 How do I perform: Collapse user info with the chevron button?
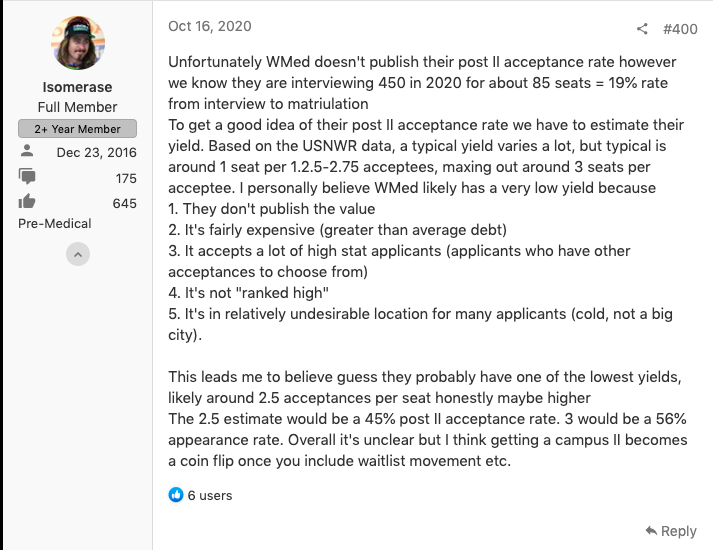click(78, 254)
